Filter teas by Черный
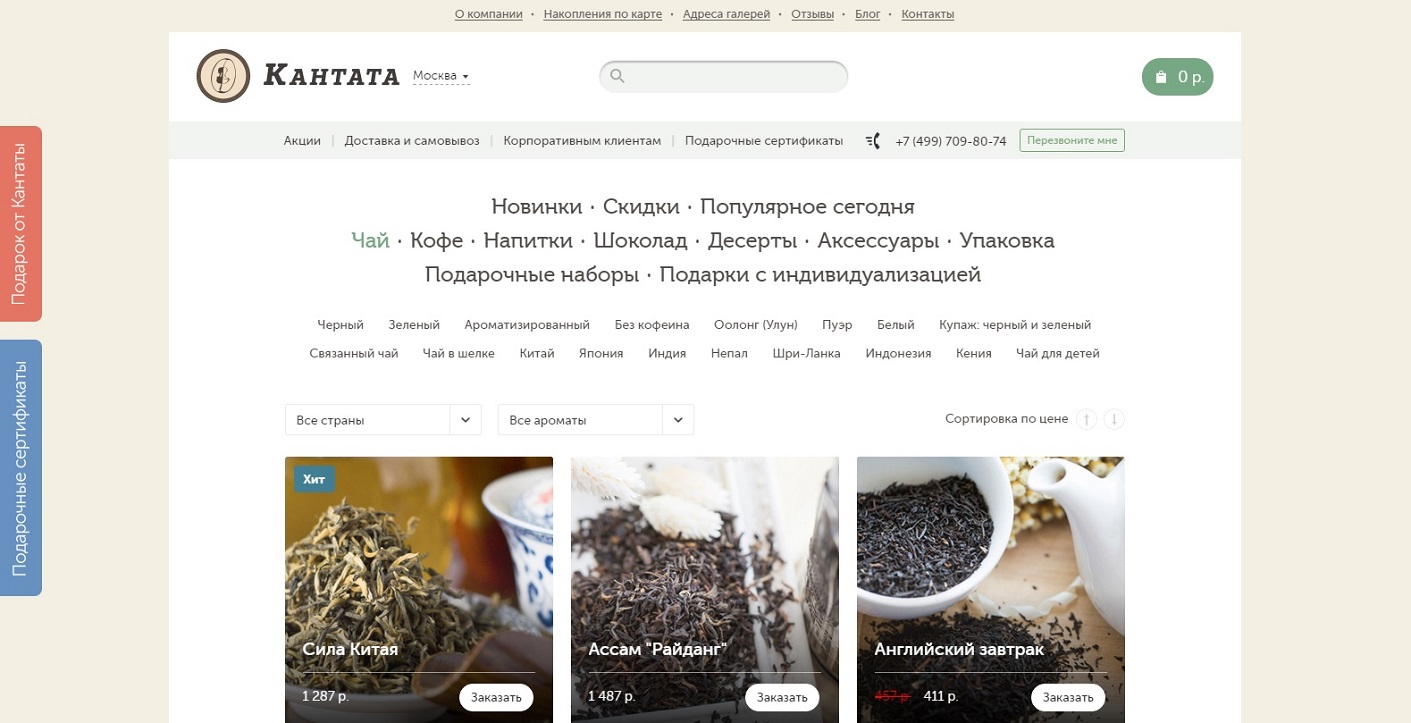This screenshot has width=1411, height=723. pos(341,325)
